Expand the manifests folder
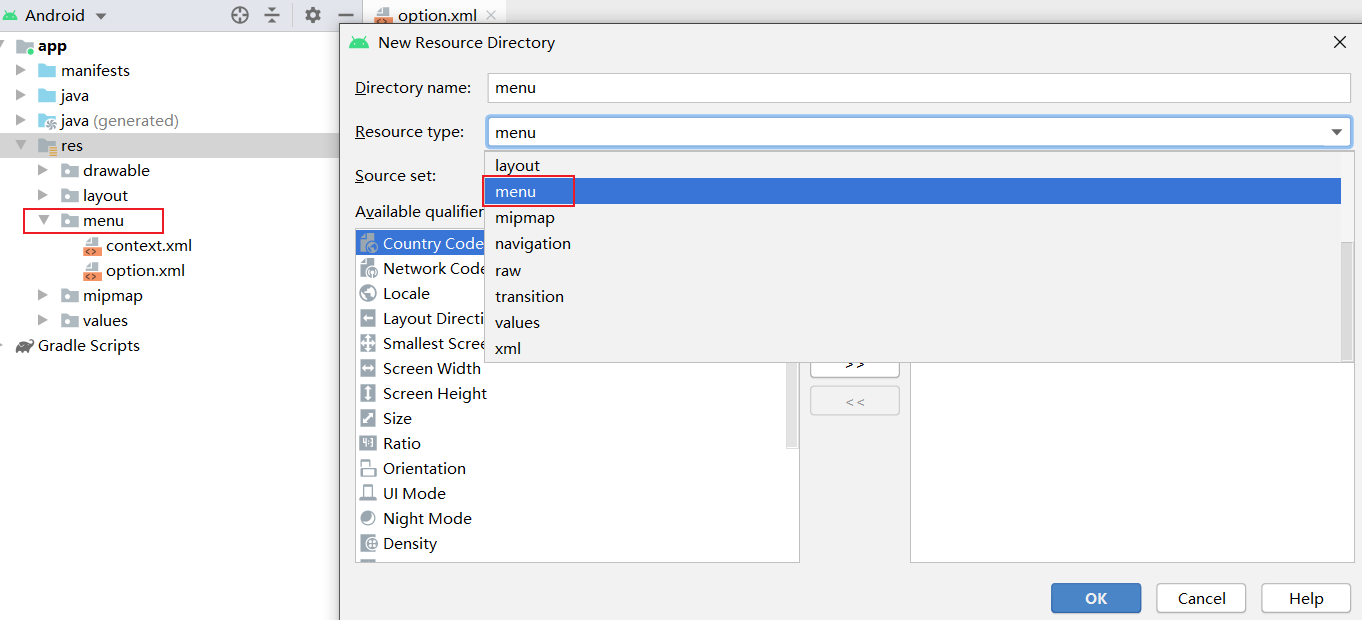The height and width of the screenshot is (620, 1362). (21, 71)
